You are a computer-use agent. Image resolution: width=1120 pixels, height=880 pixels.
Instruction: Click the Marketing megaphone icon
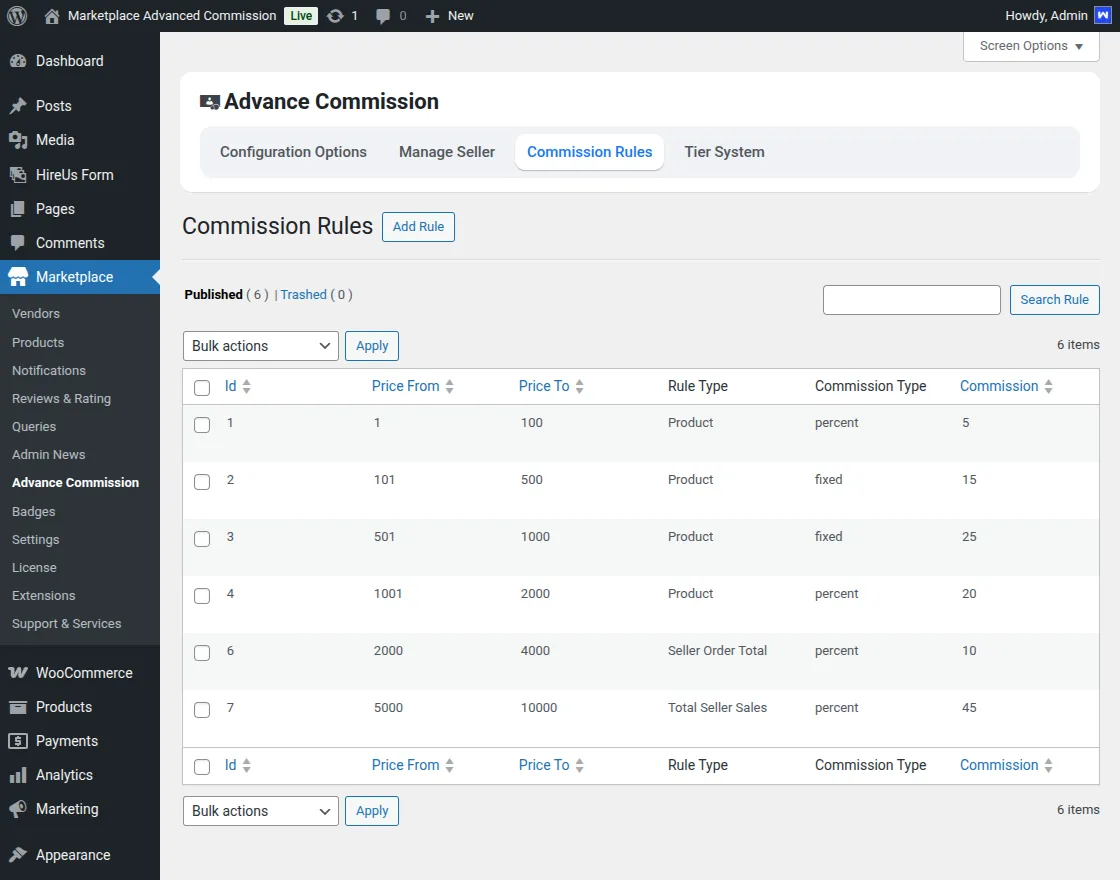17,809
